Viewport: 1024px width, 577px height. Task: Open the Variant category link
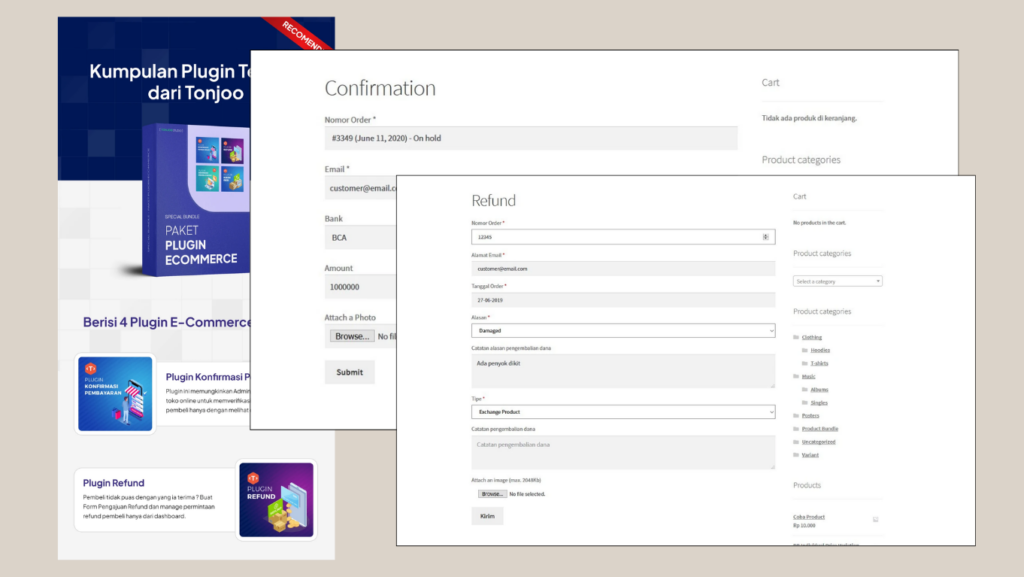[810, 455]
